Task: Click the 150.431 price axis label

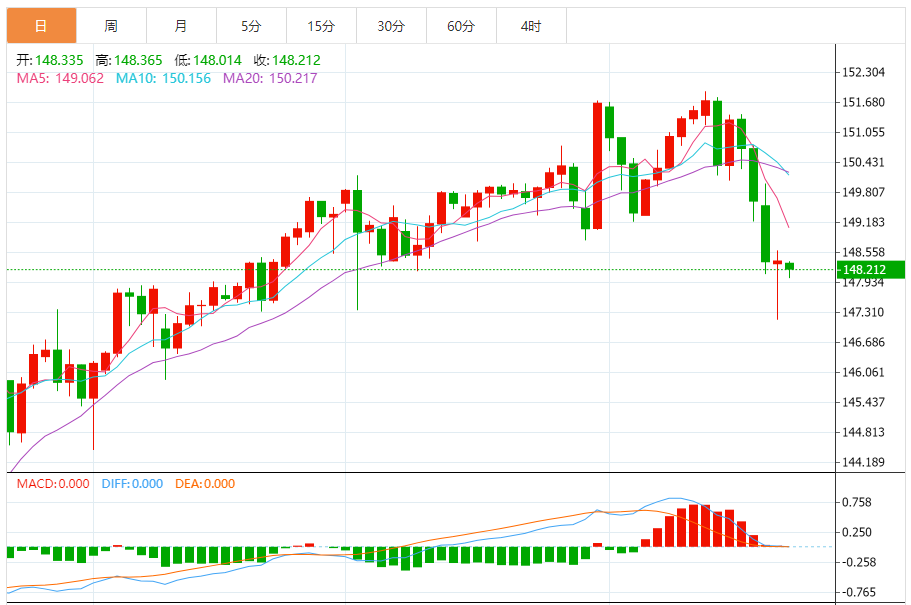Action: (x=863, y=162)
